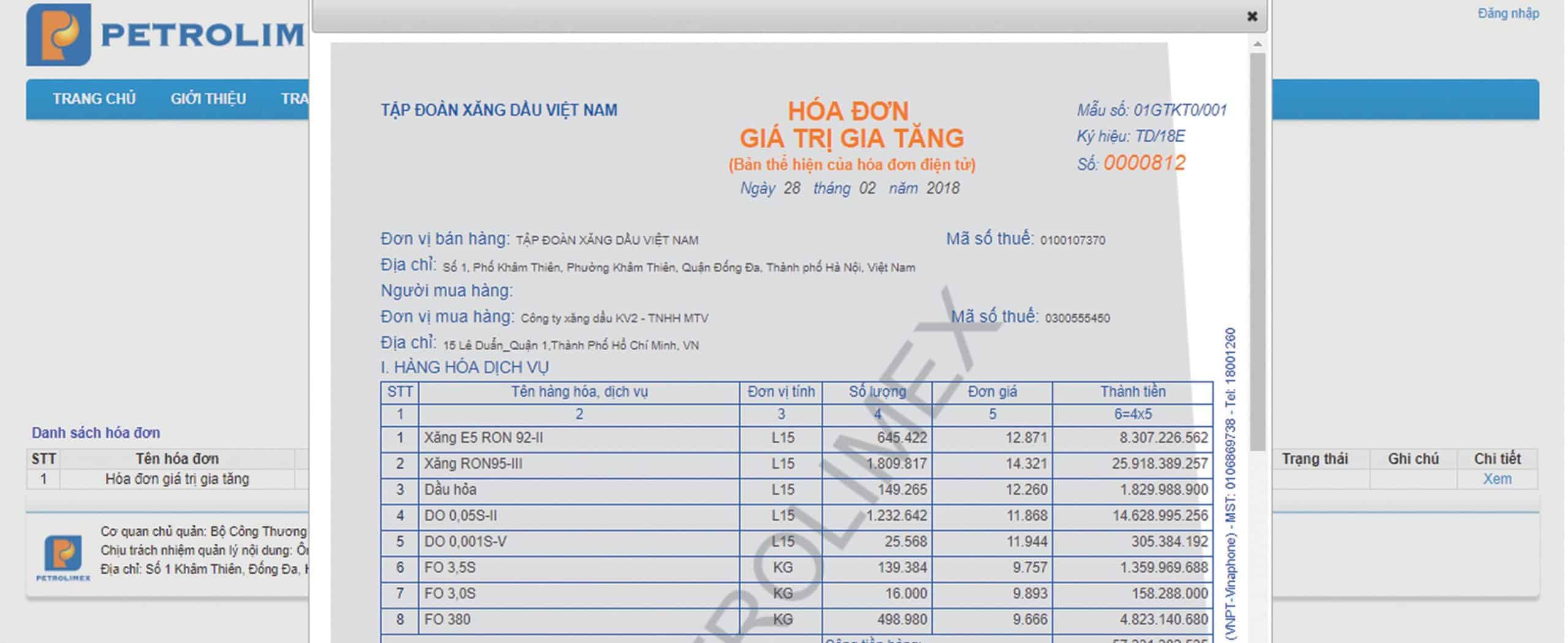Viewport: 1568px width, 643px height.
Task: Click the quantity 1.809.817
Action: pos(896,464)
